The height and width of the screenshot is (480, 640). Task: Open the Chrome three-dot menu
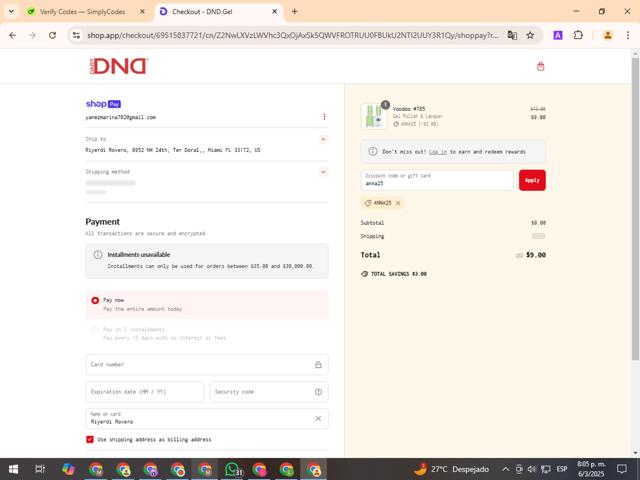click(628, 36)
